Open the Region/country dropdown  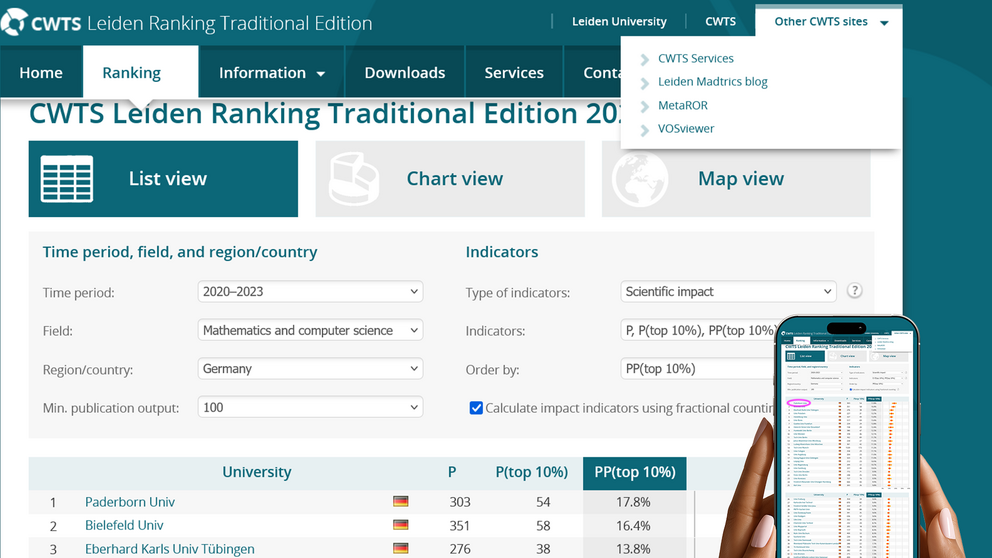pyautogui.click(x=310, y=369)
